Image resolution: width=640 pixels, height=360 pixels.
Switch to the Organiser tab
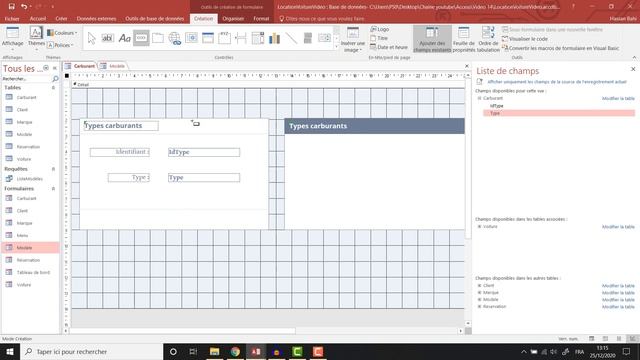233,18
